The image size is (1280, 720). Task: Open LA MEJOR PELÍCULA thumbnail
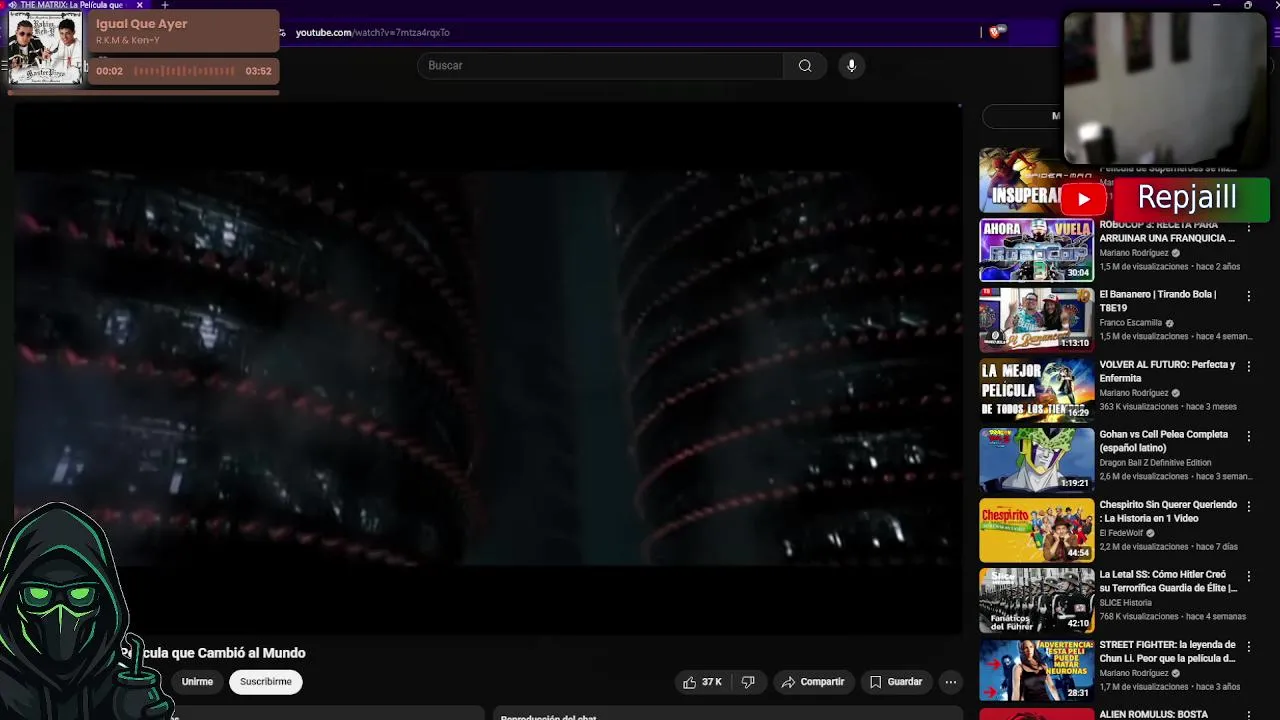1037,390
